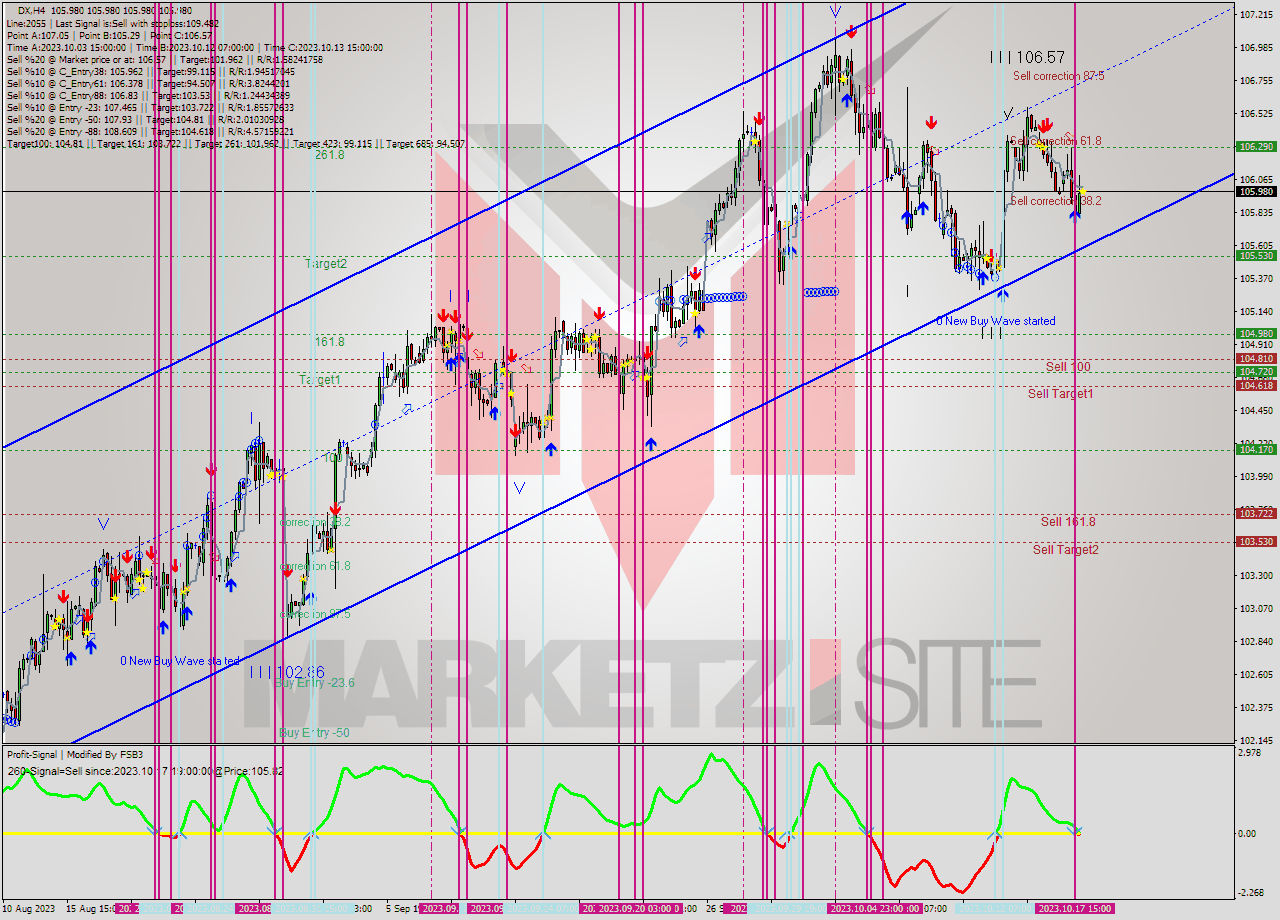Select the green '261.8' Fibonacci label
Image resolution: width=1280 pixels, height=920 pixels.
329,155
